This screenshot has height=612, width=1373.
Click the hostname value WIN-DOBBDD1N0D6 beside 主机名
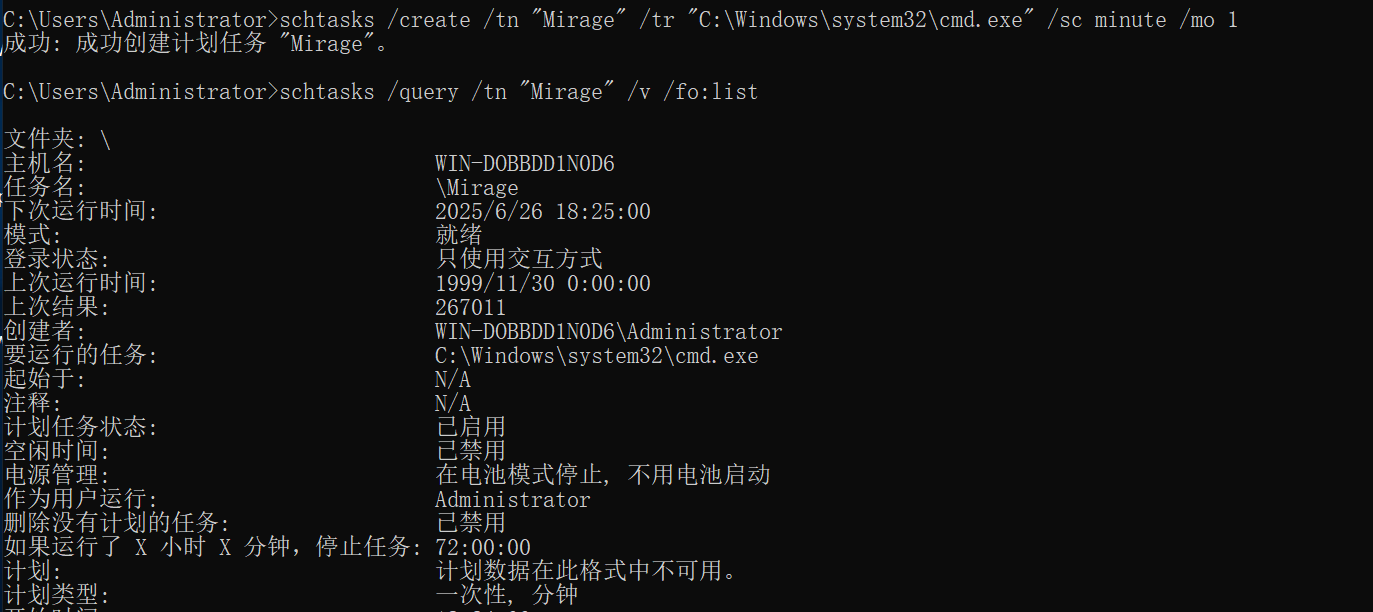tap(524, 164)
